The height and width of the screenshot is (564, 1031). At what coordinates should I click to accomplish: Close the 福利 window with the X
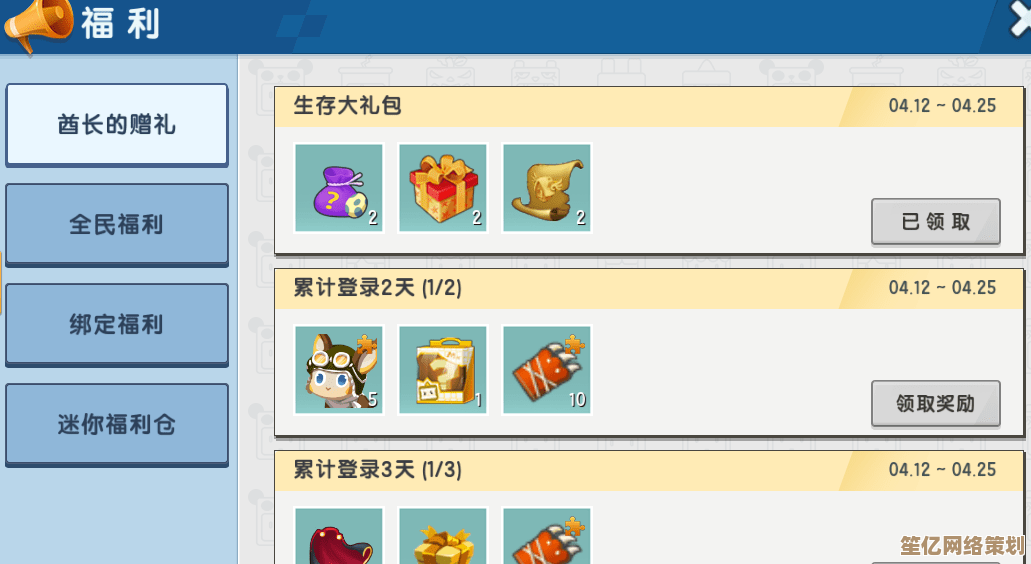(x=1020, y=18)
